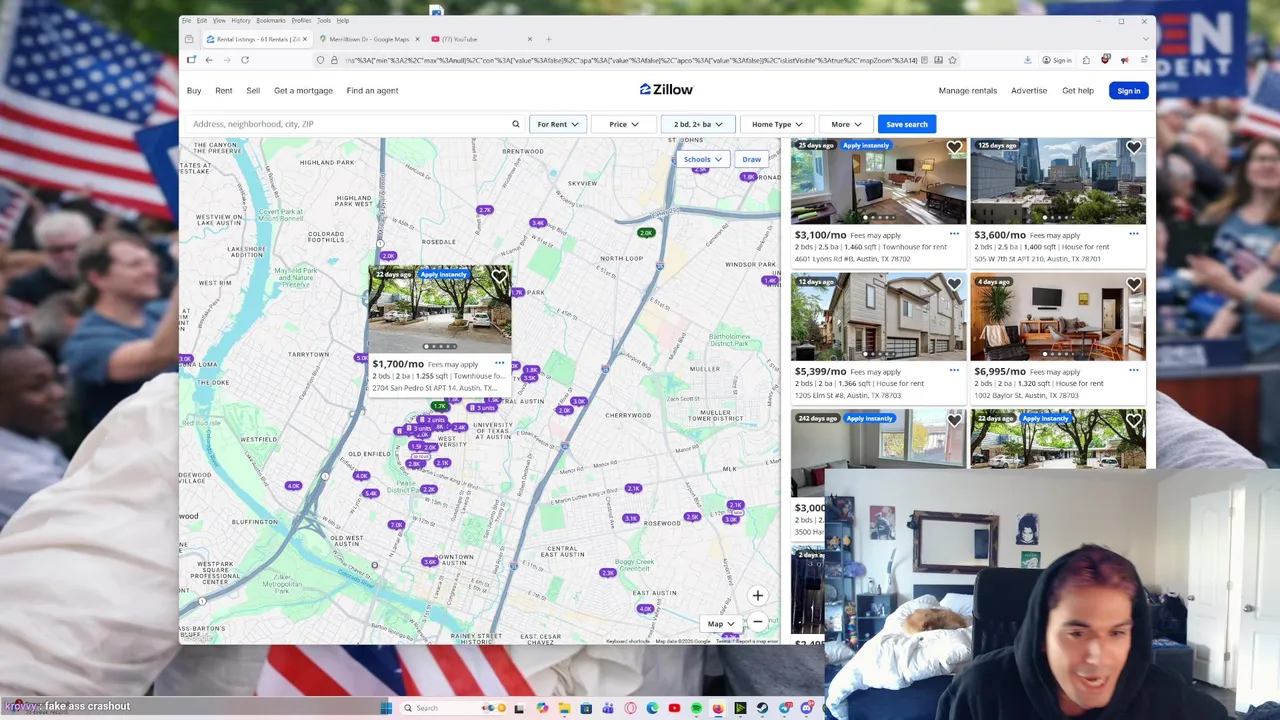This screenshot has height=720, width=1280.
Task: Bookmark this page with the star
Action: pos(952,60)
